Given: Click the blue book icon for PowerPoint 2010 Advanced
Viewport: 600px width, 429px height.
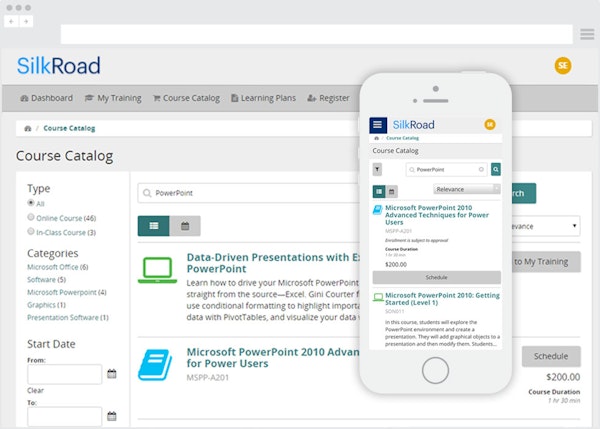Looking at the screenshot, I should pos(155,365).
